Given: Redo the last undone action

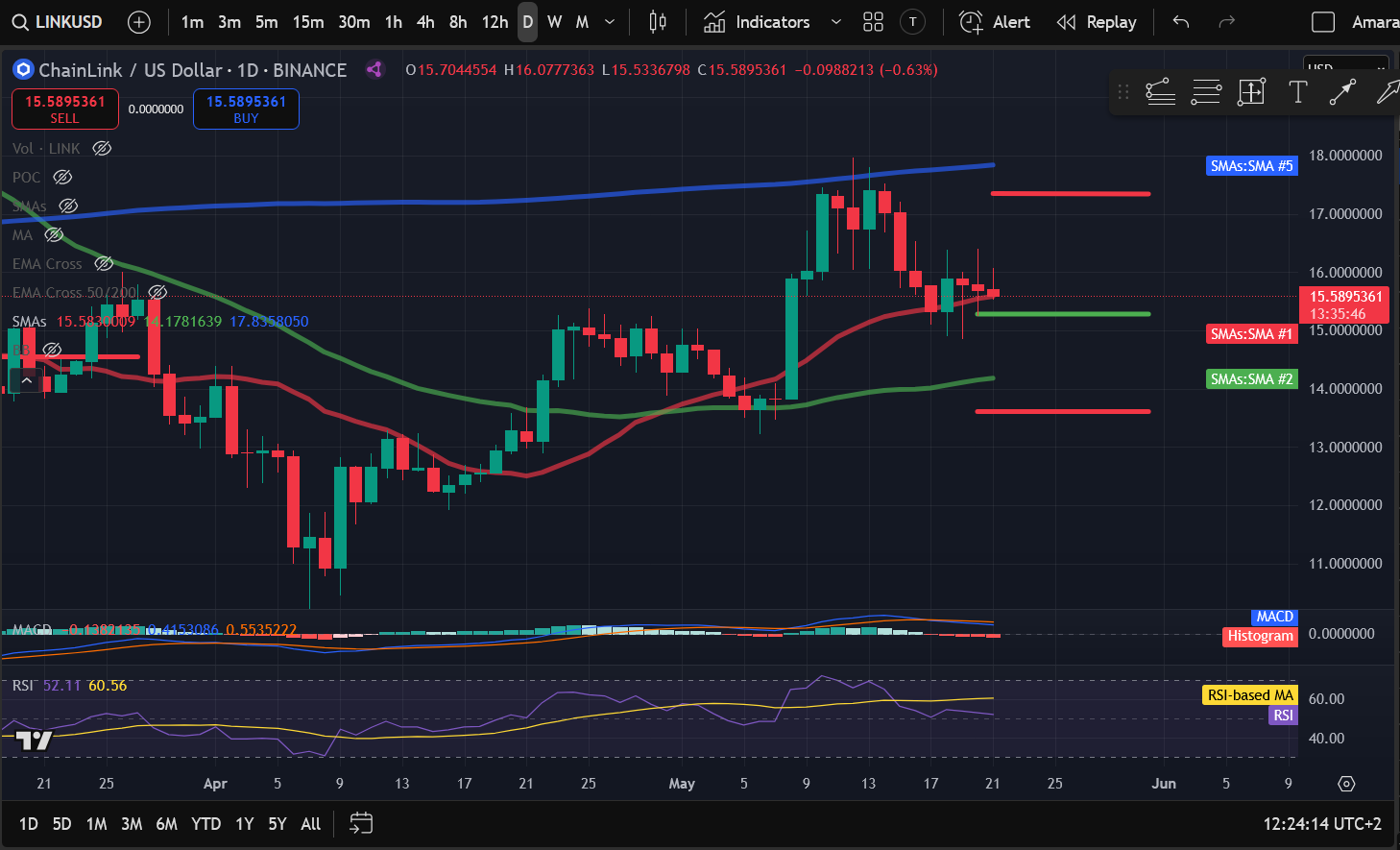Looking at the screenshot, I should [1226, 22].
